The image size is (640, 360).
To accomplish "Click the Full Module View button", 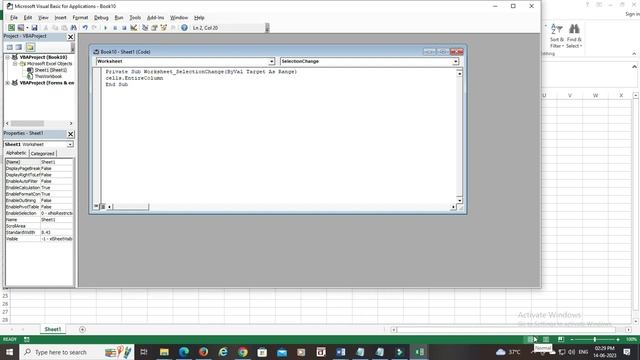I will point(103,207).
